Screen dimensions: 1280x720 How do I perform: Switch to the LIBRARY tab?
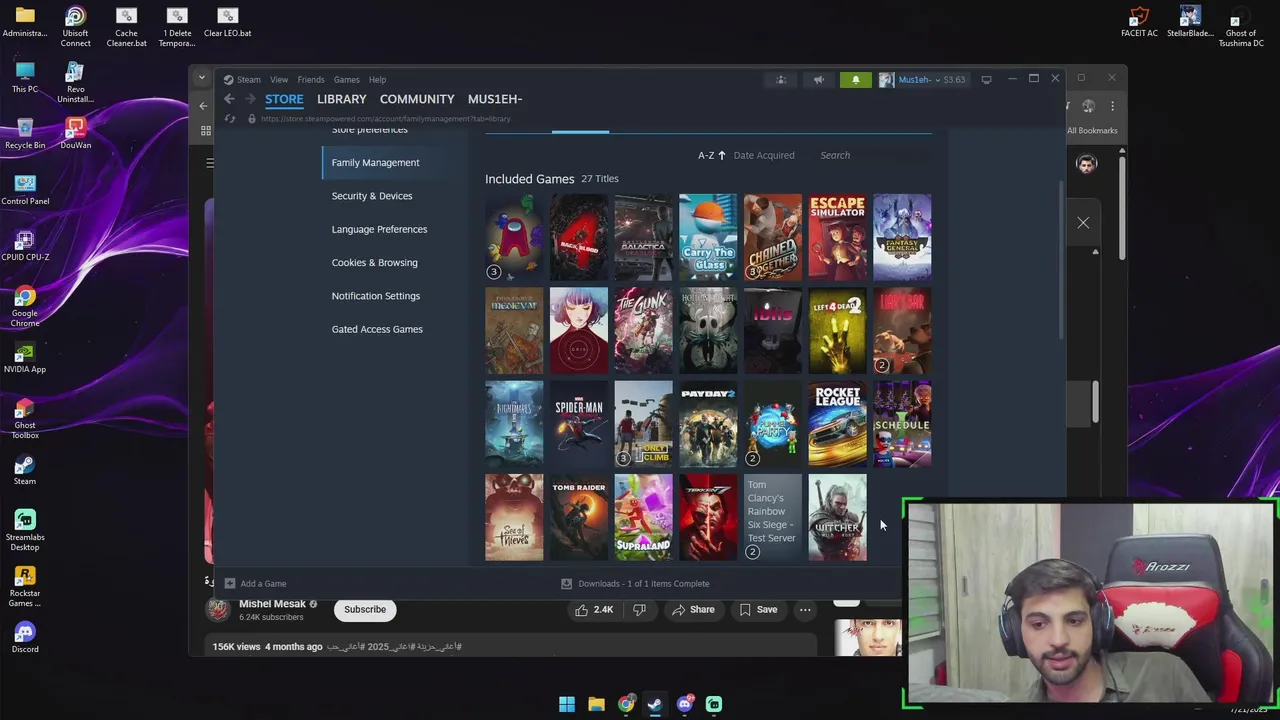(x=342, y=99)
